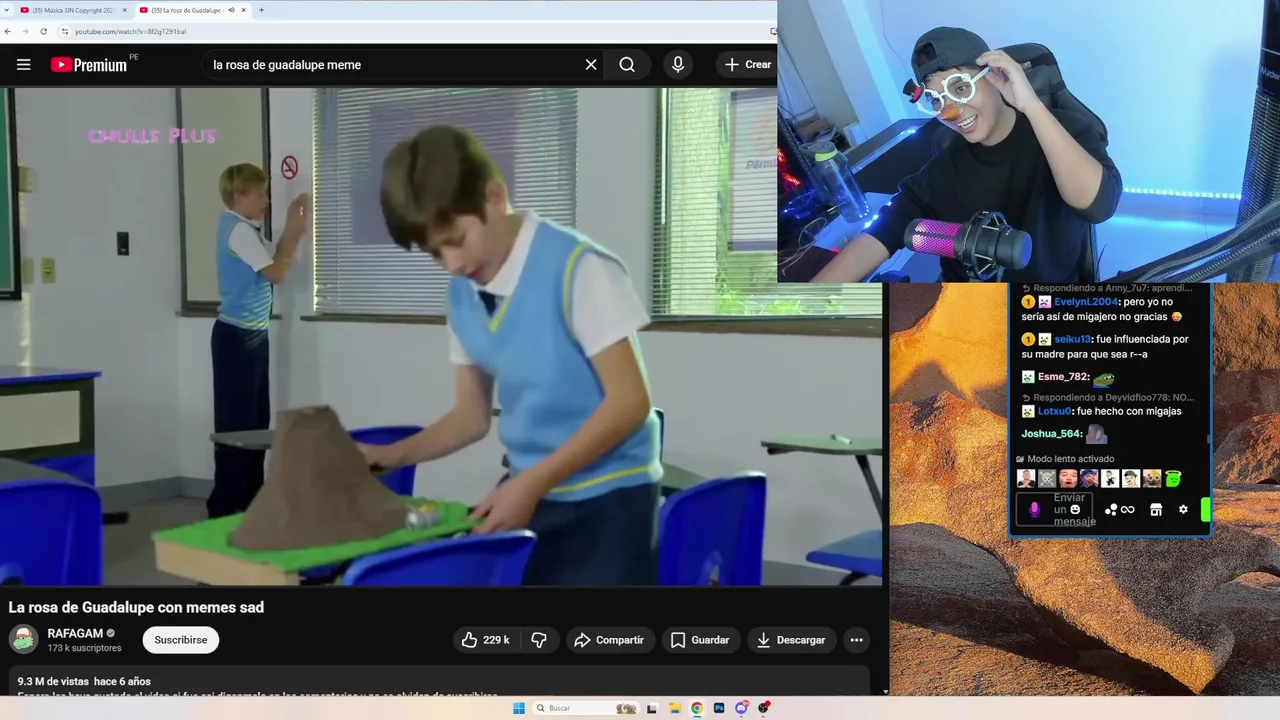Select the youtube.com address bar URL
Viewport: 1280px width, 720px height.
130,31
